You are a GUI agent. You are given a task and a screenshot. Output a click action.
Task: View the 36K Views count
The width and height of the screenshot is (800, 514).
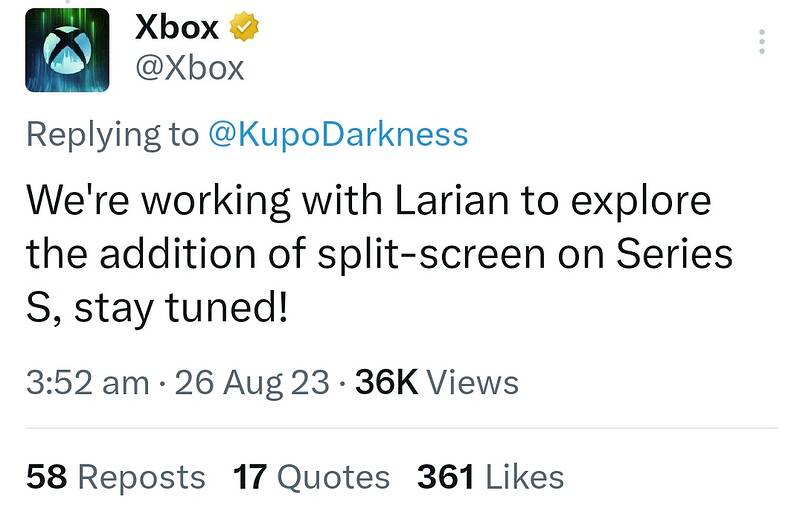point(437,382)
